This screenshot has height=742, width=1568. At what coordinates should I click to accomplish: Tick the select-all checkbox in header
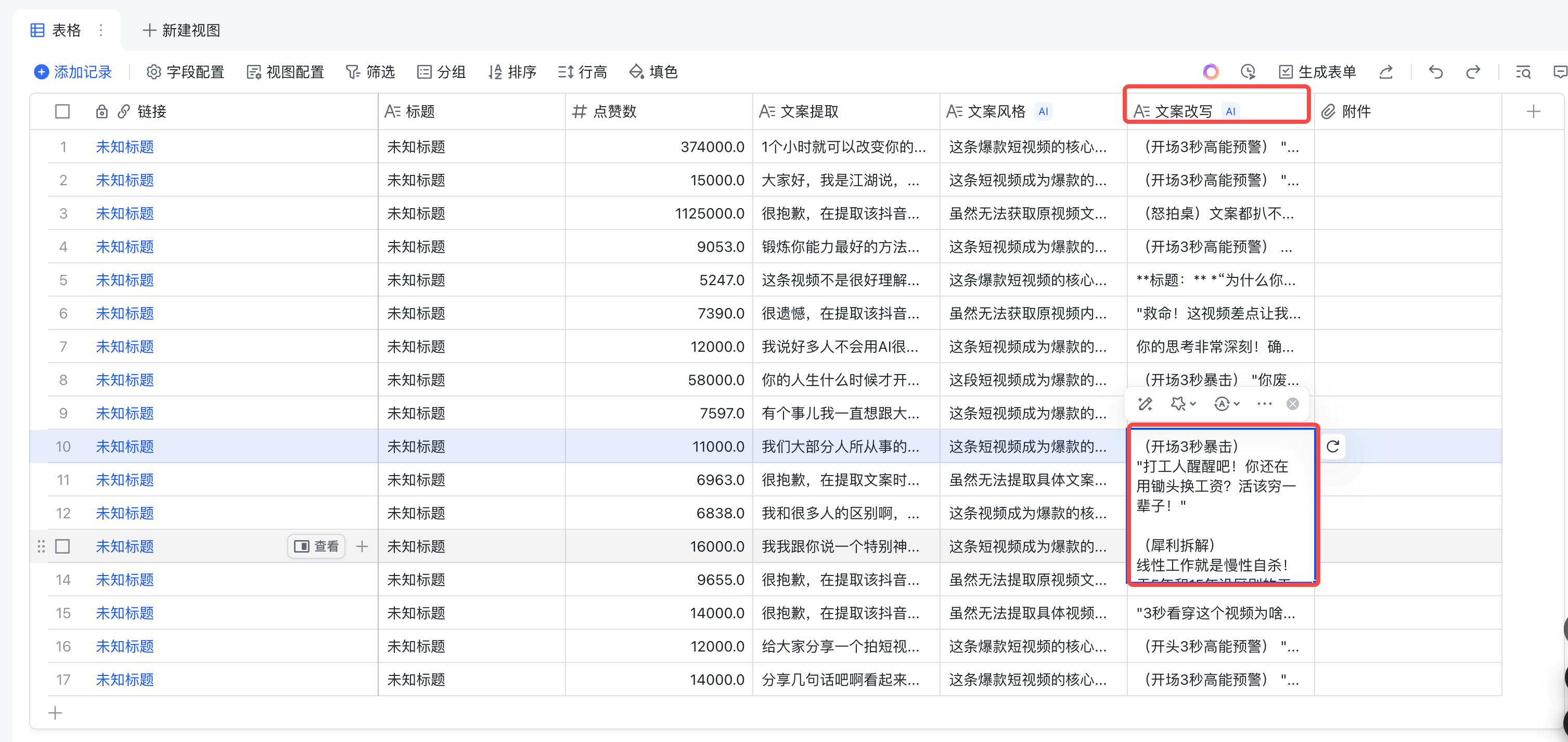62,111
